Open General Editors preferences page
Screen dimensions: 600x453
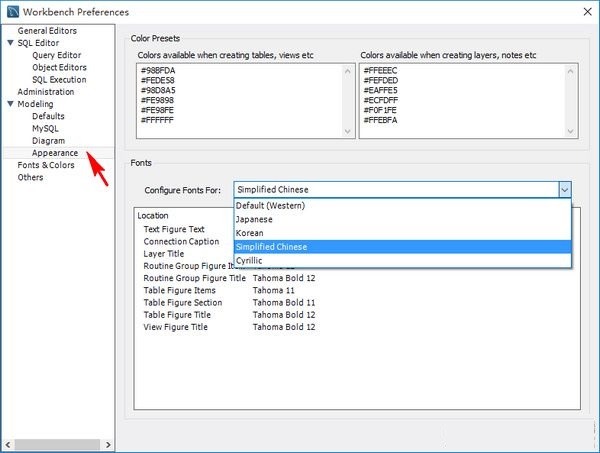tap(47, 31)
